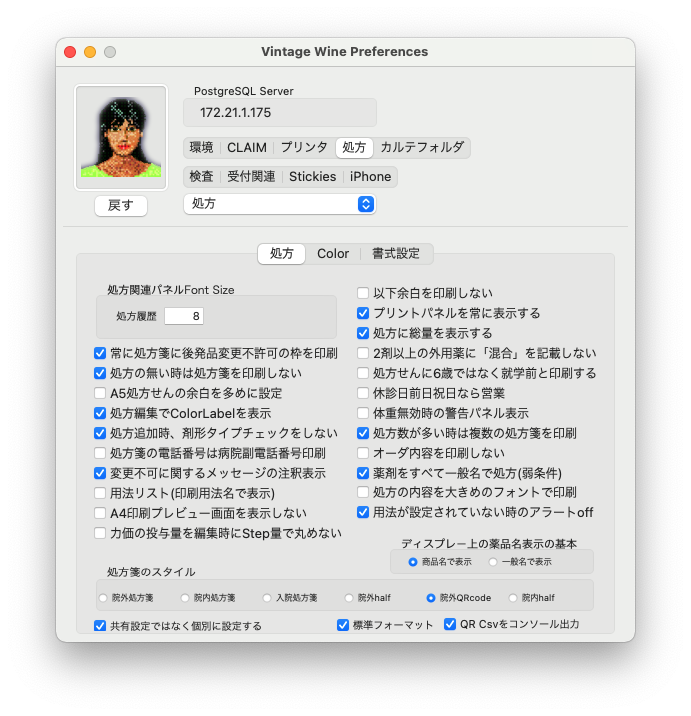Uncheck QR Csvをコンソール出力 option
Screen dimensions: 691x716
click(450, 624)
